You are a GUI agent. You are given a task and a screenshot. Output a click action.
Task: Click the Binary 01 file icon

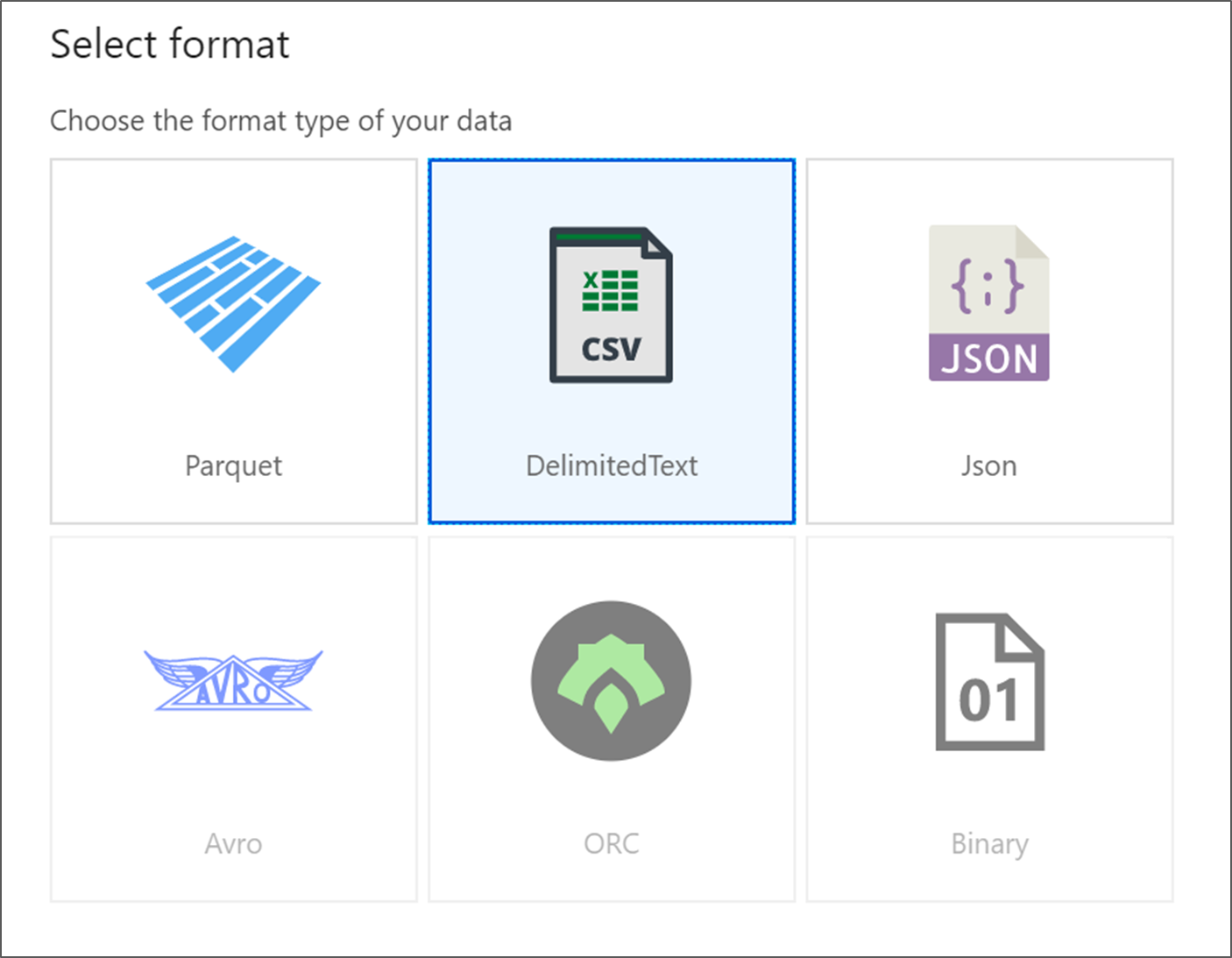point(988,684)
